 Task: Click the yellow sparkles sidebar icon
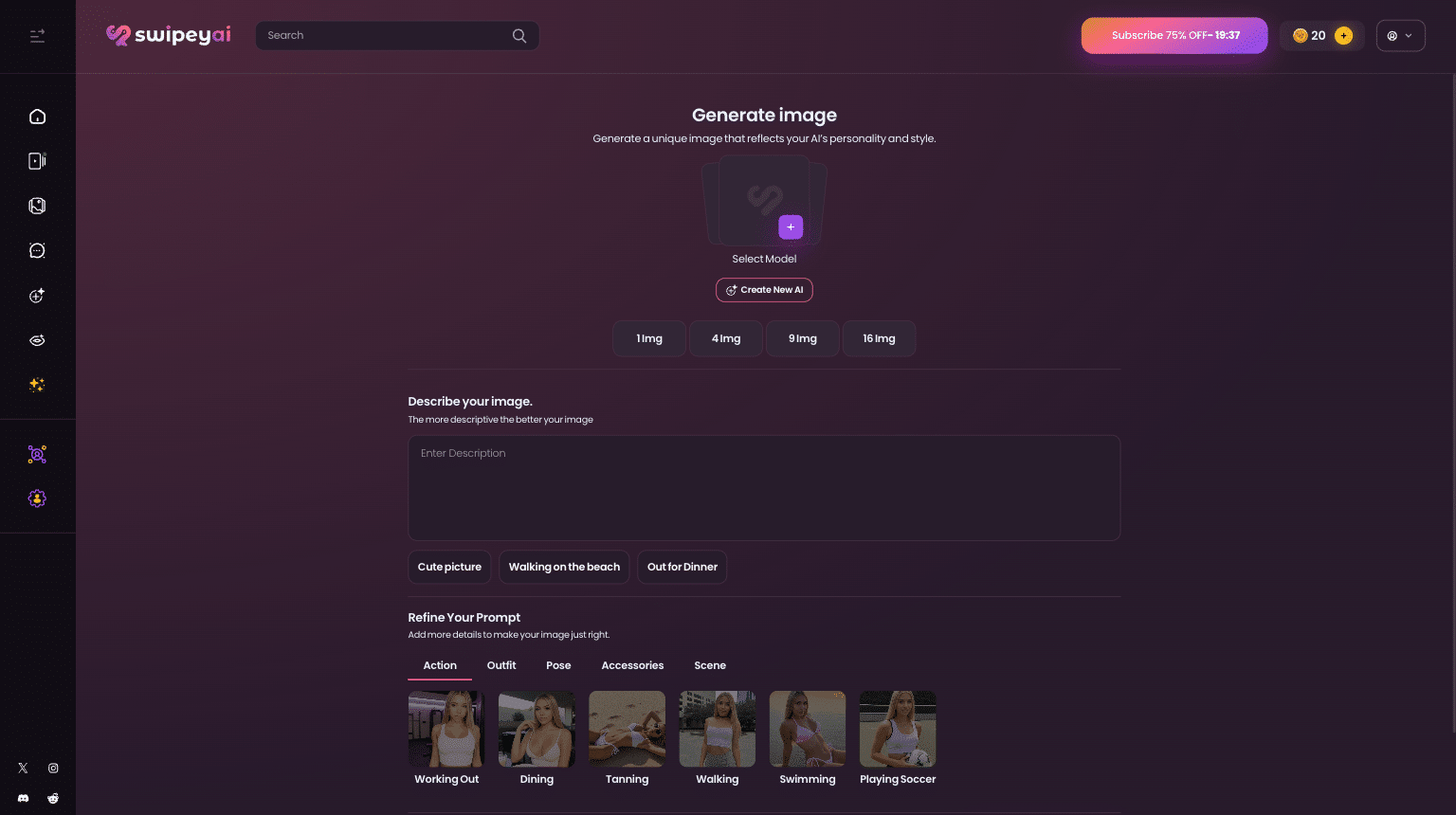(37, 385)
